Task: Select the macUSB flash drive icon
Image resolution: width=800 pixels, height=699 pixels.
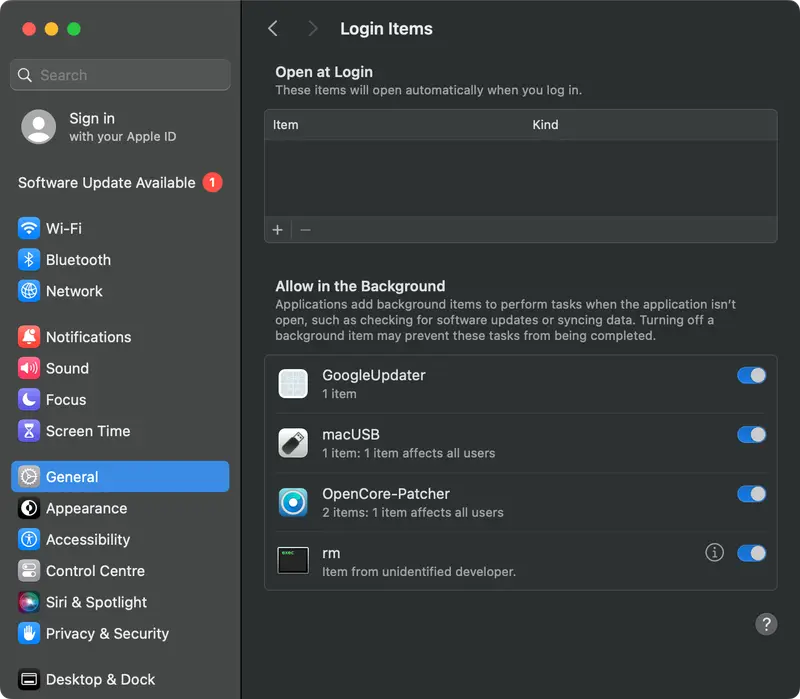Action: click(293, 441)
